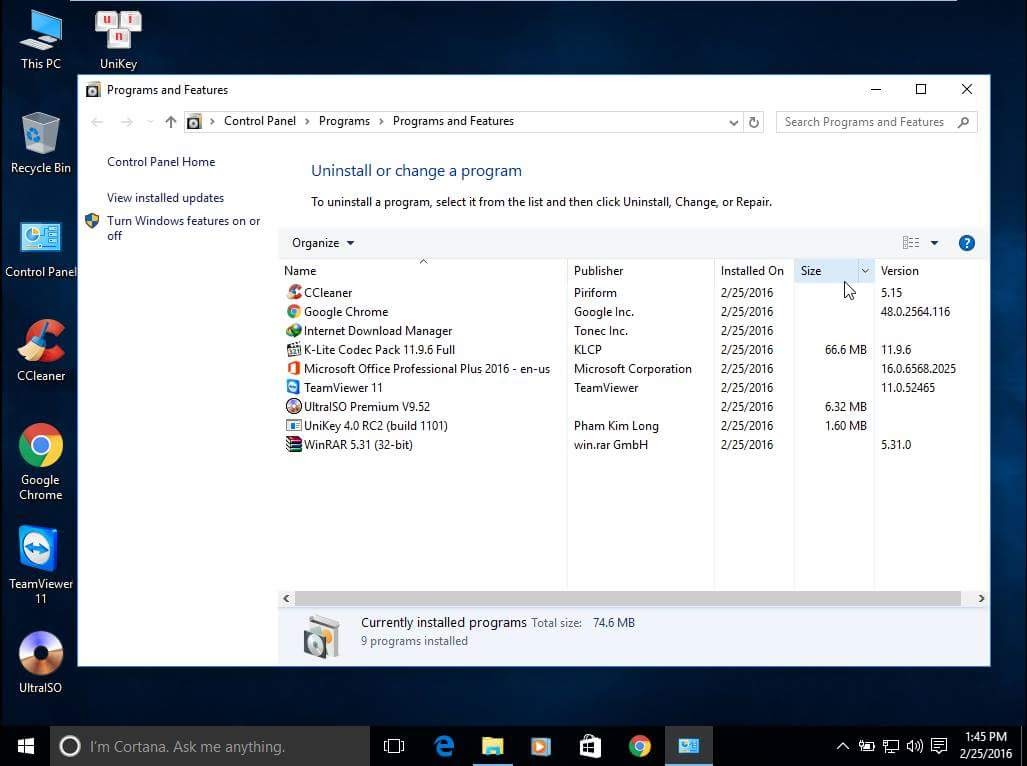The image size is (1027, 766).
Task: Go to Control Panel Home link
Action: [x=161, y=162]
